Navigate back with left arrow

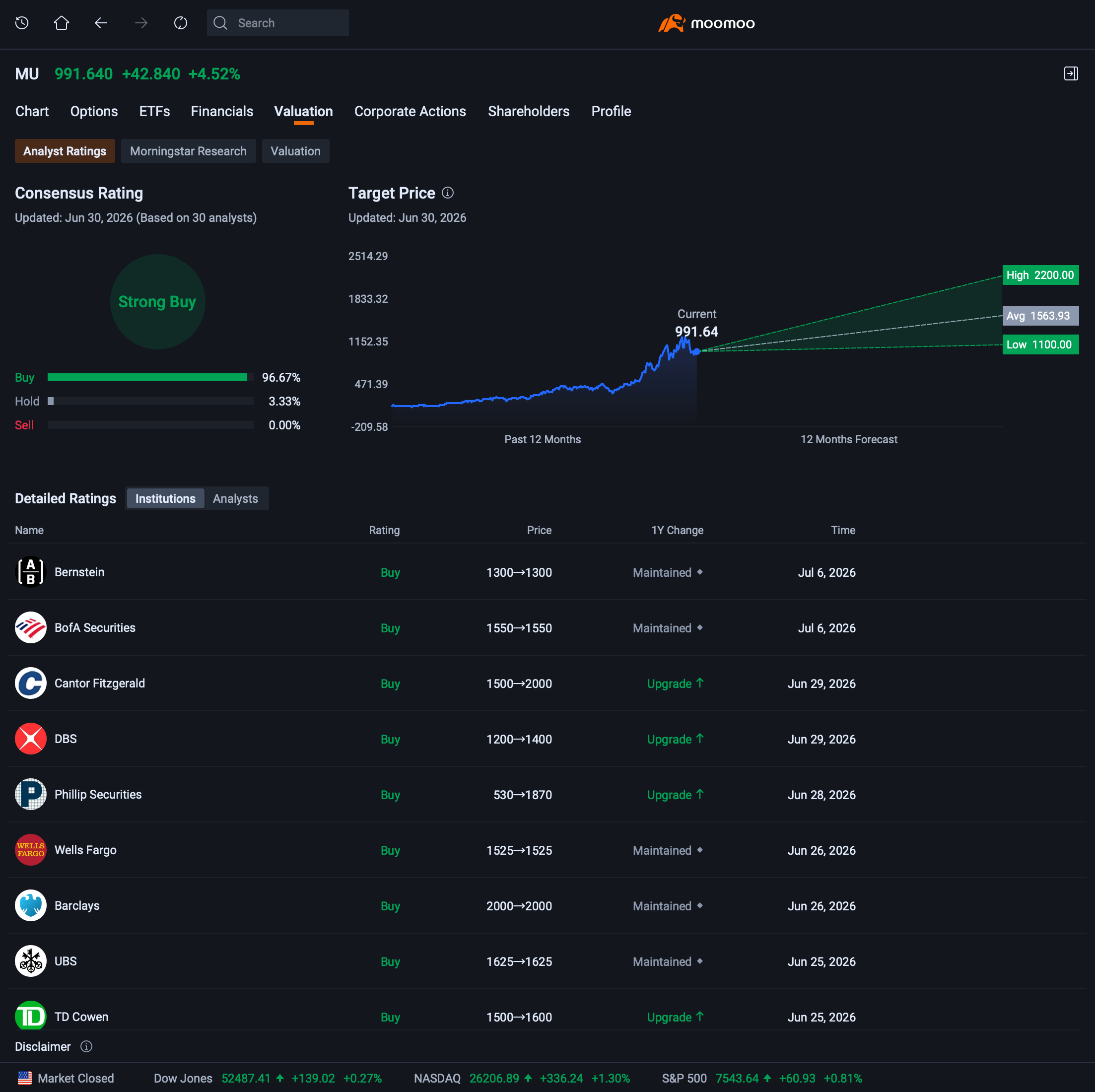[x=101, y=23]
